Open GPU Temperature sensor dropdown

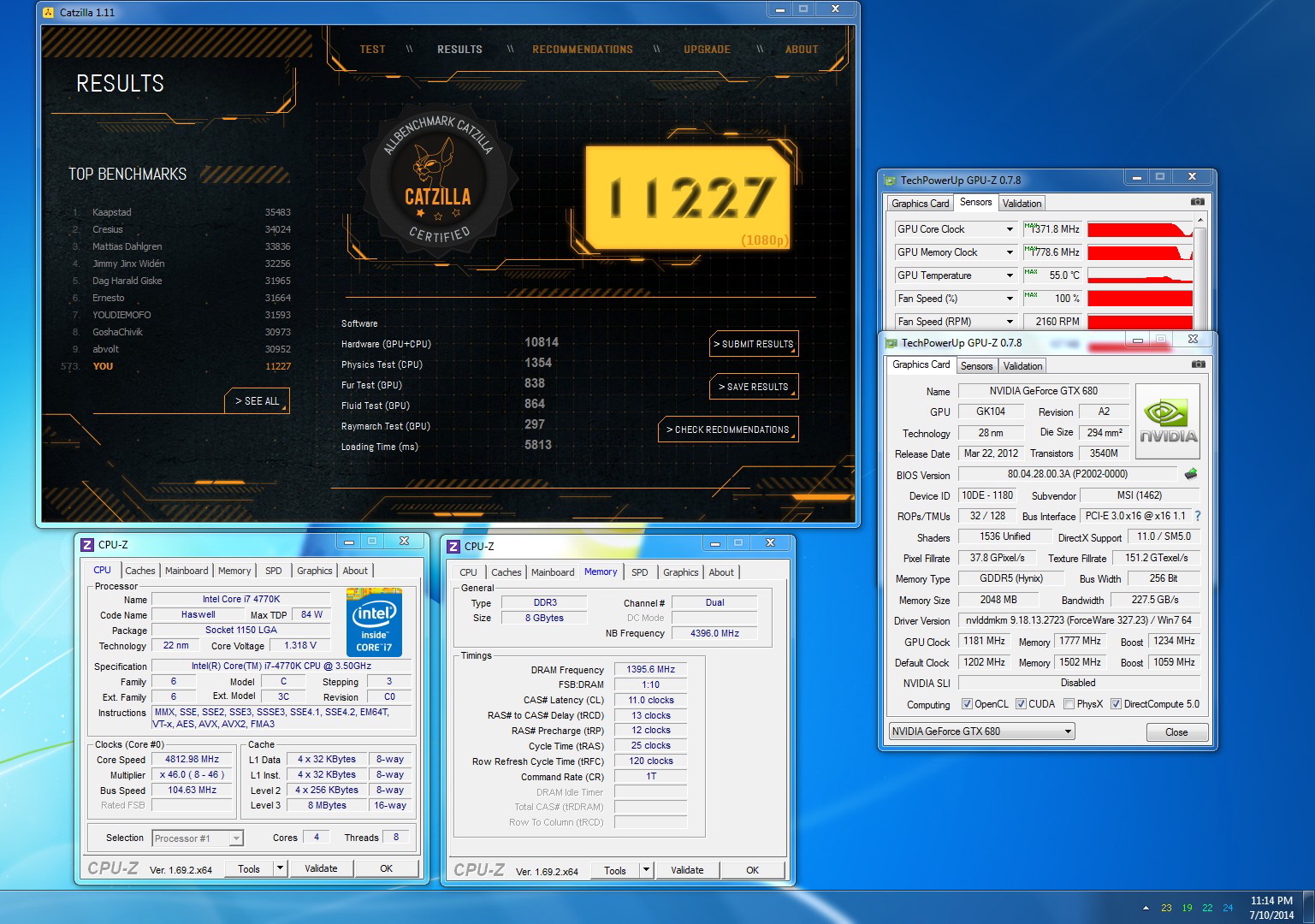click(1010, 275)
